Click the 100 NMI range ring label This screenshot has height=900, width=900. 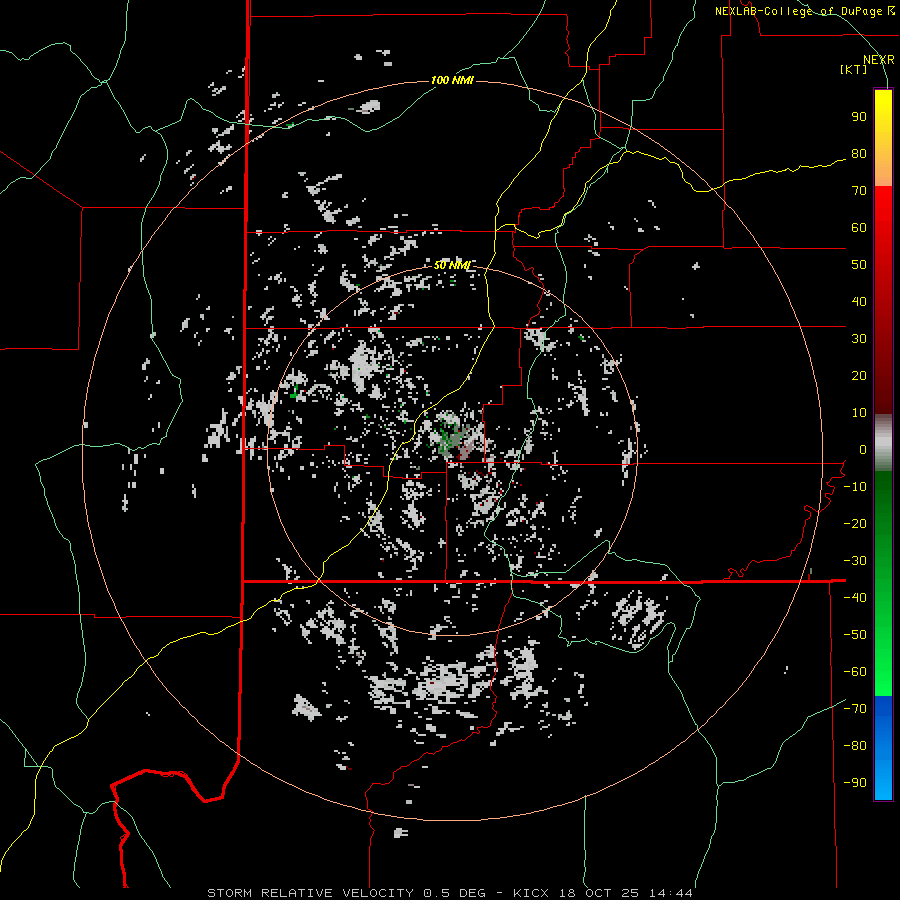coord(452,80)
